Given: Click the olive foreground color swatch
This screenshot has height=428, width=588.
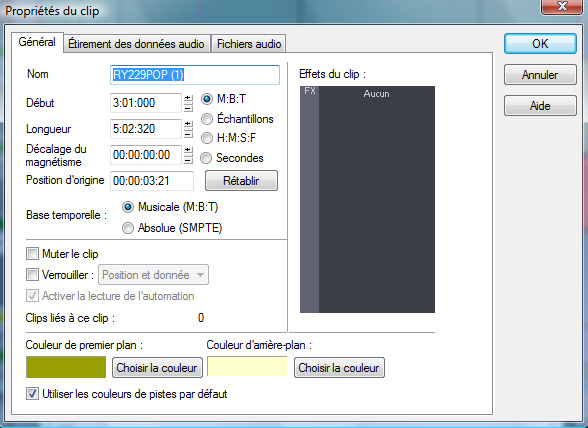Looking at the screenshot, I should [x=66, y=367].
